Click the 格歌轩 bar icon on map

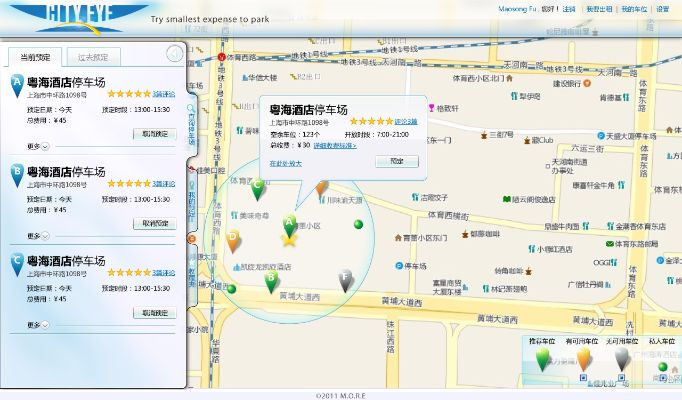tap(431, 108)
